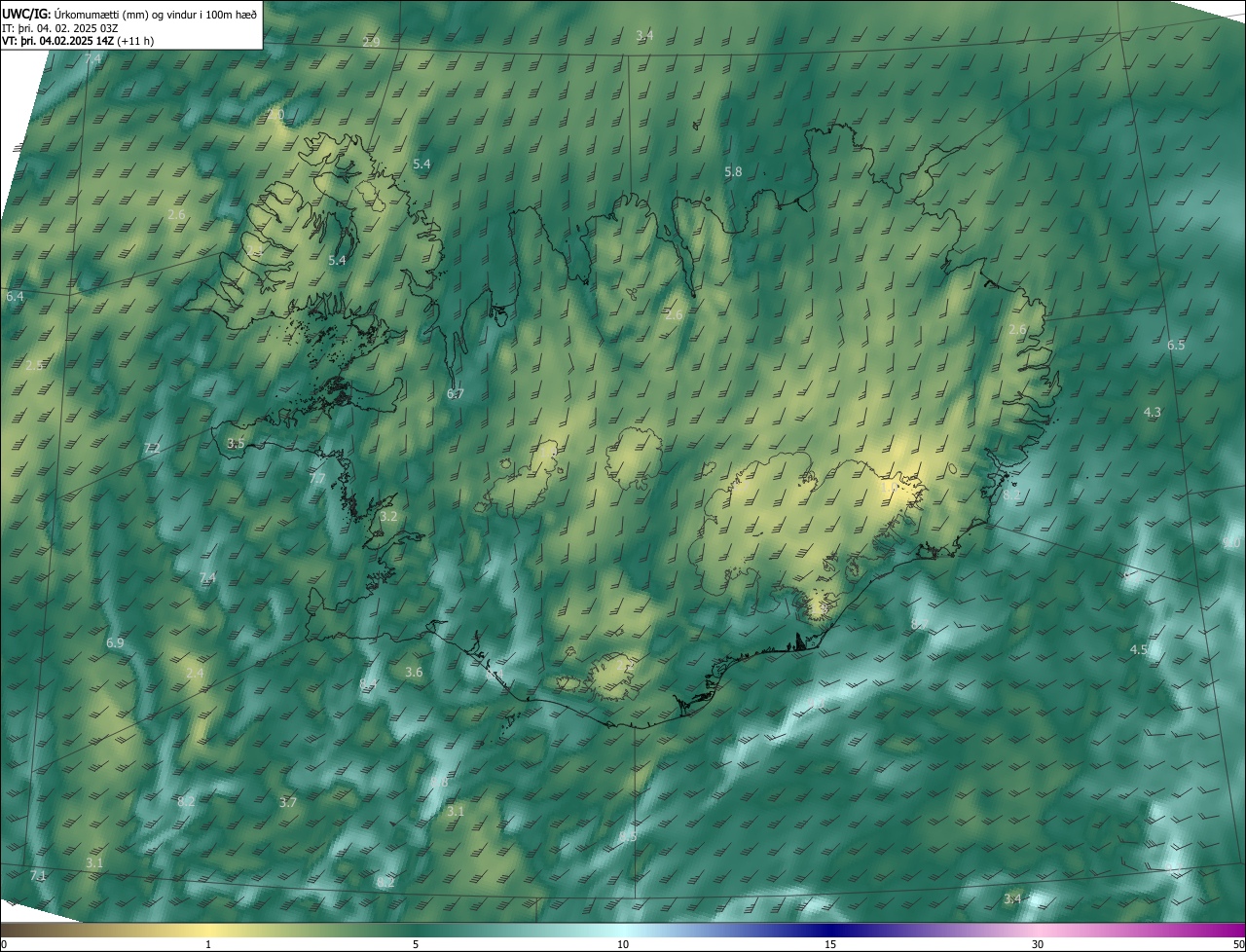This screenshot has width=1246, height=952.
Task: Click the '6.9' value label on the map
Action: 115,643
